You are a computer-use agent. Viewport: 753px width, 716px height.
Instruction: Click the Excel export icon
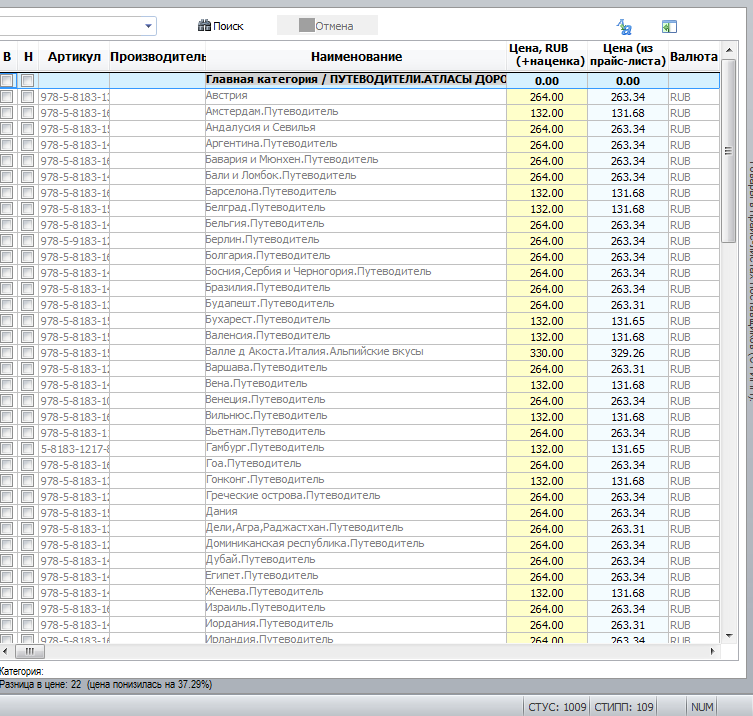tap(669, 26)
